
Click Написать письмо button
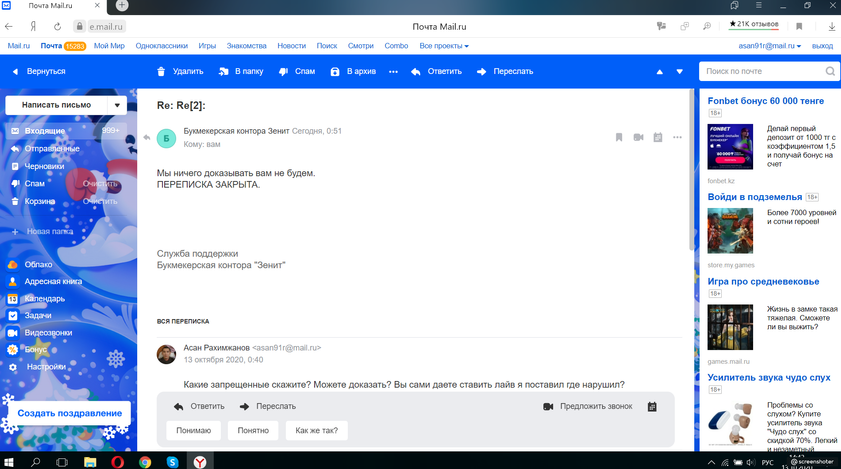[56, 105]
